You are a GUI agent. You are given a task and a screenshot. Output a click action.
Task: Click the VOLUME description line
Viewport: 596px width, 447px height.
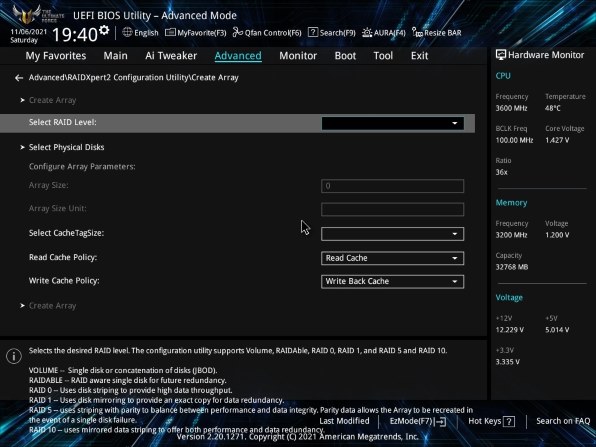(123, 371)
